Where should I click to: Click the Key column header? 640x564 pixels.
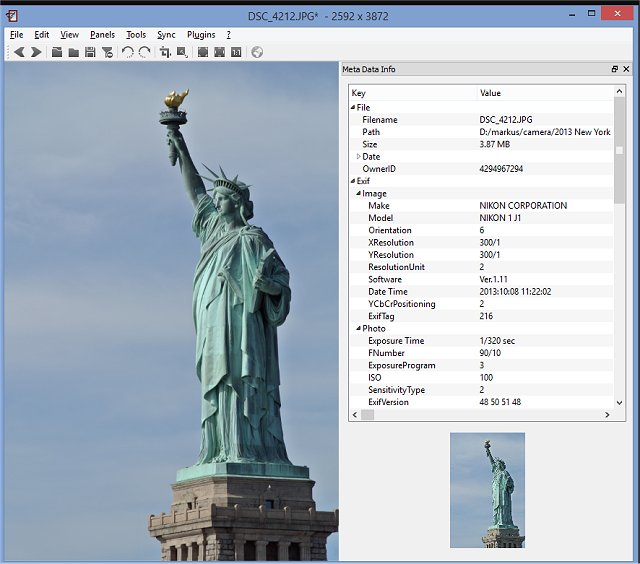(x=359, y=93)
